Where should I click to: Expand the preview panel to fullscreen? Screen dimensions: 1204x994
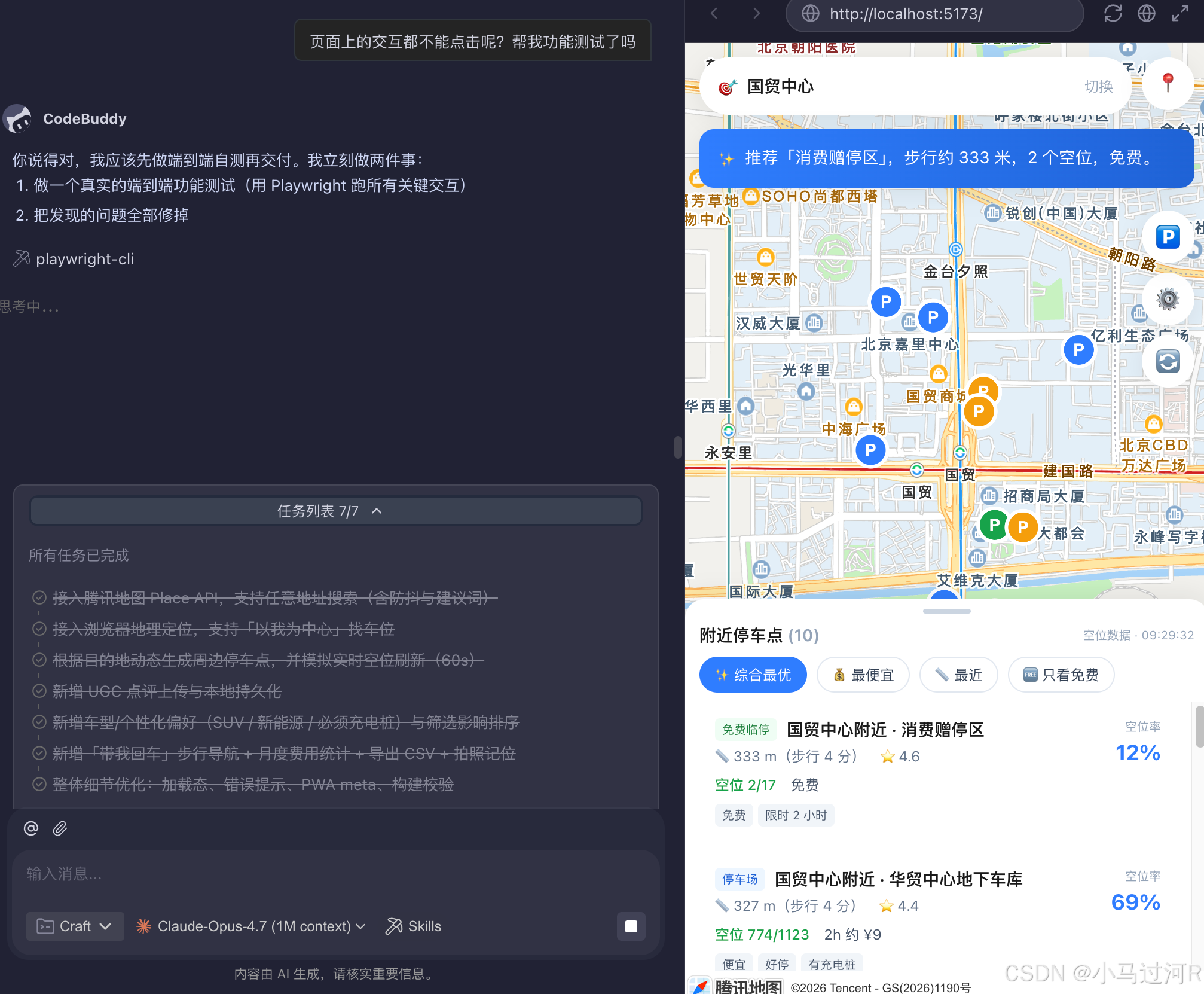click(1179, 13)
